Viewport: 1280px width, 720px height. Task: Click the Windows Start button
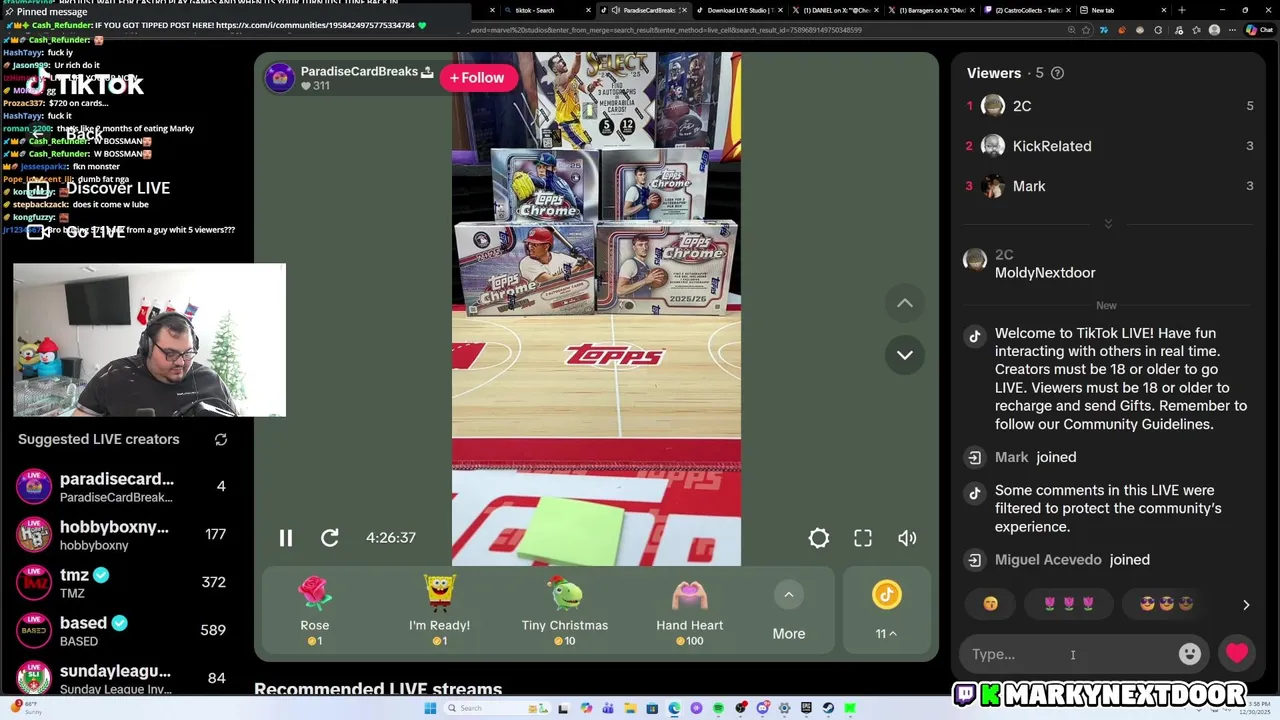point(430,709)
